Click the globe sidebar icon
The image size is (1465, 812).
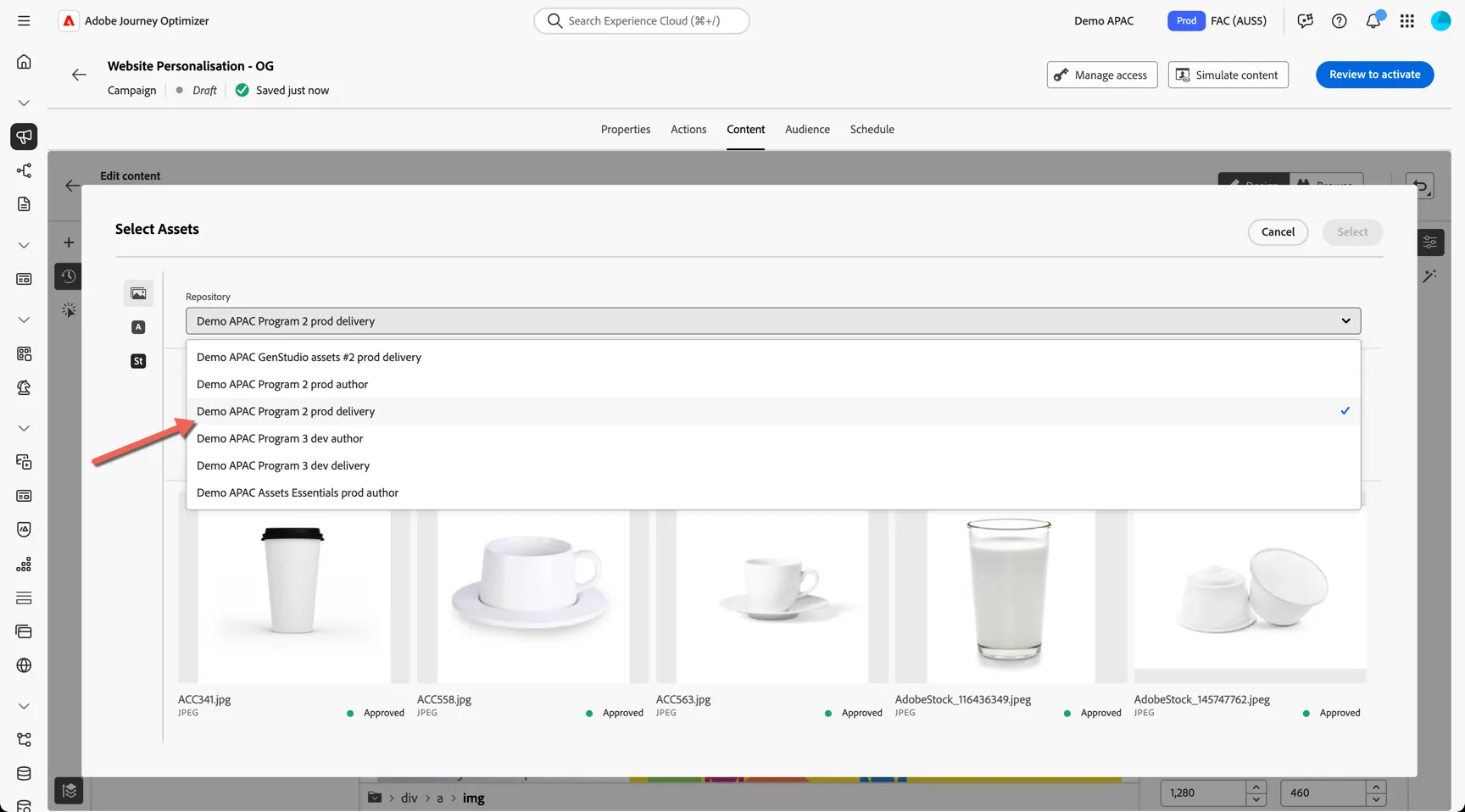click(x=24, y=665)
